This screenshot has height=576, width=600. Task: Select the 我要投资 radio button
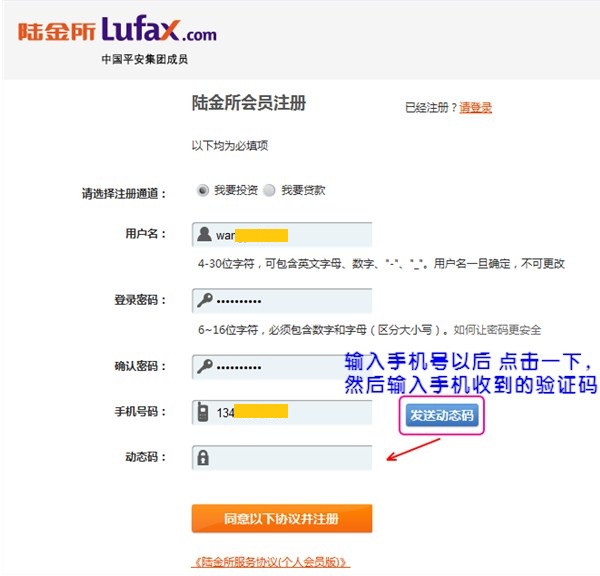coord(202,190)
